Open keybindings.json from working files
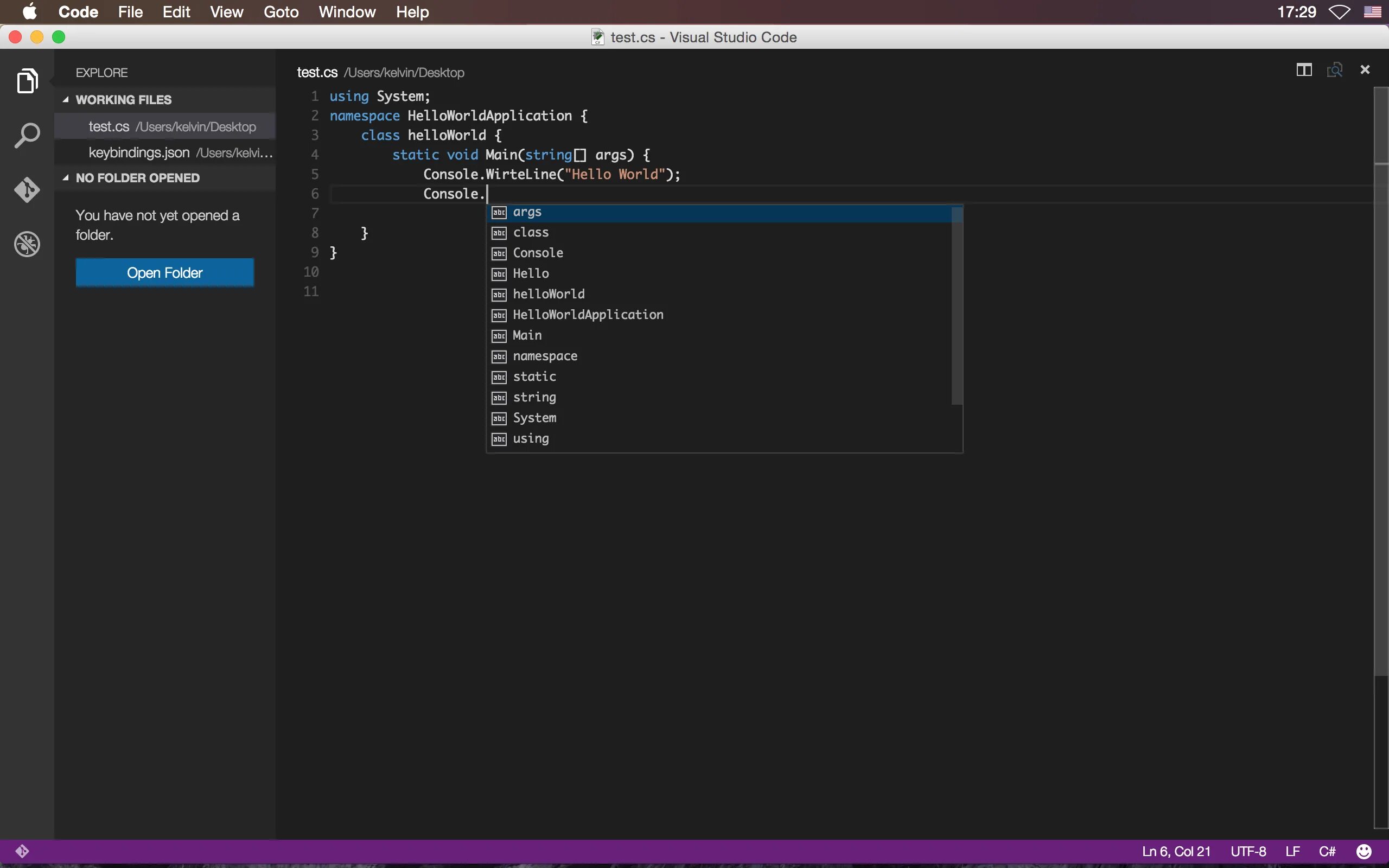This screenshot has width=1389, height=868. pos(139,152)
